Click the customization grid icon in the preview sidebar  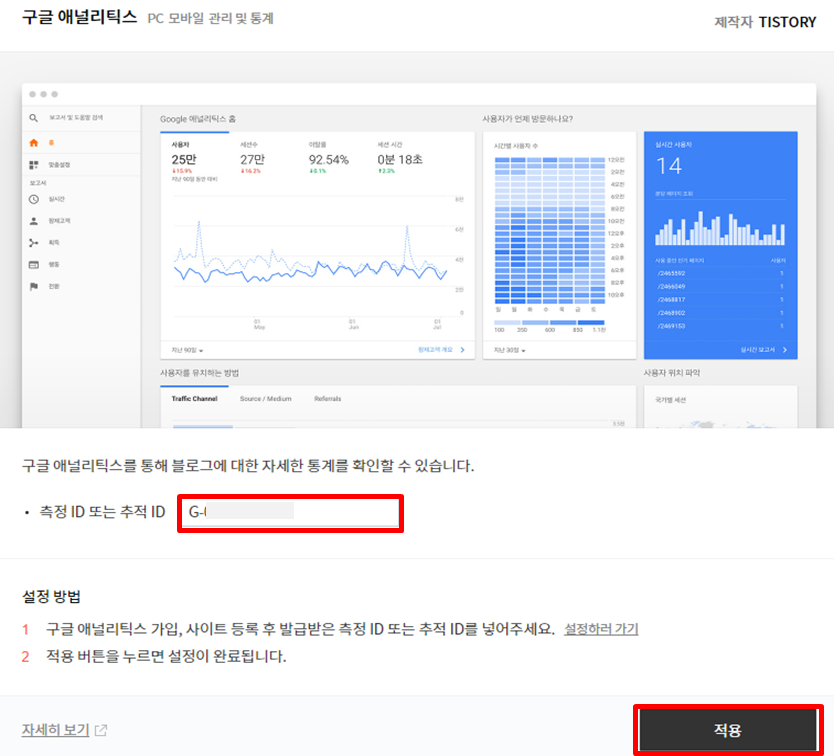[34, 165]
